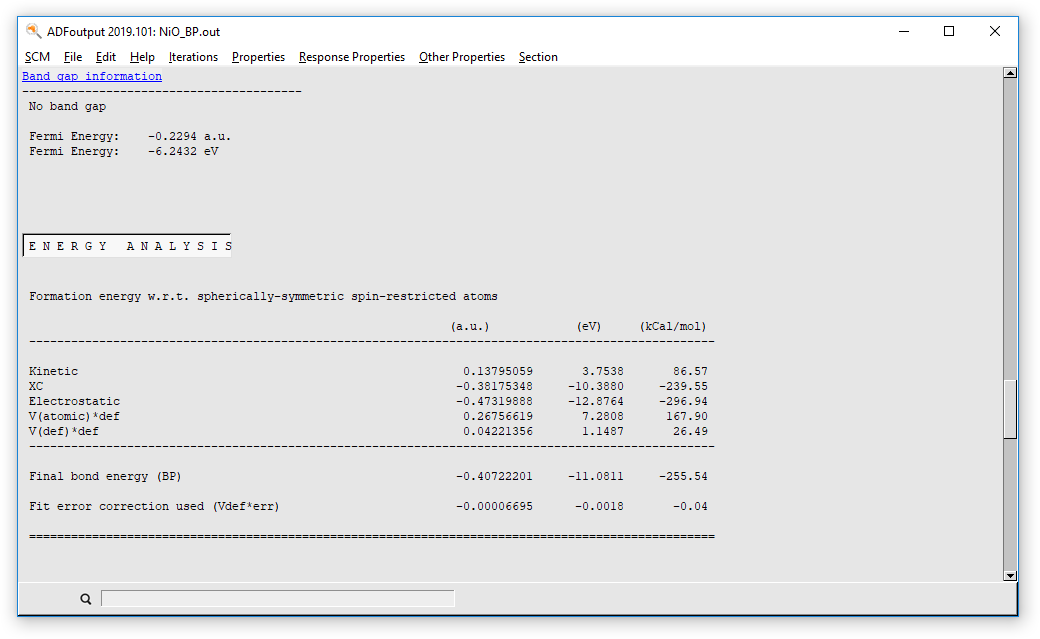
Task: Select fit error value -0.00006695
Action: (494, 506)
